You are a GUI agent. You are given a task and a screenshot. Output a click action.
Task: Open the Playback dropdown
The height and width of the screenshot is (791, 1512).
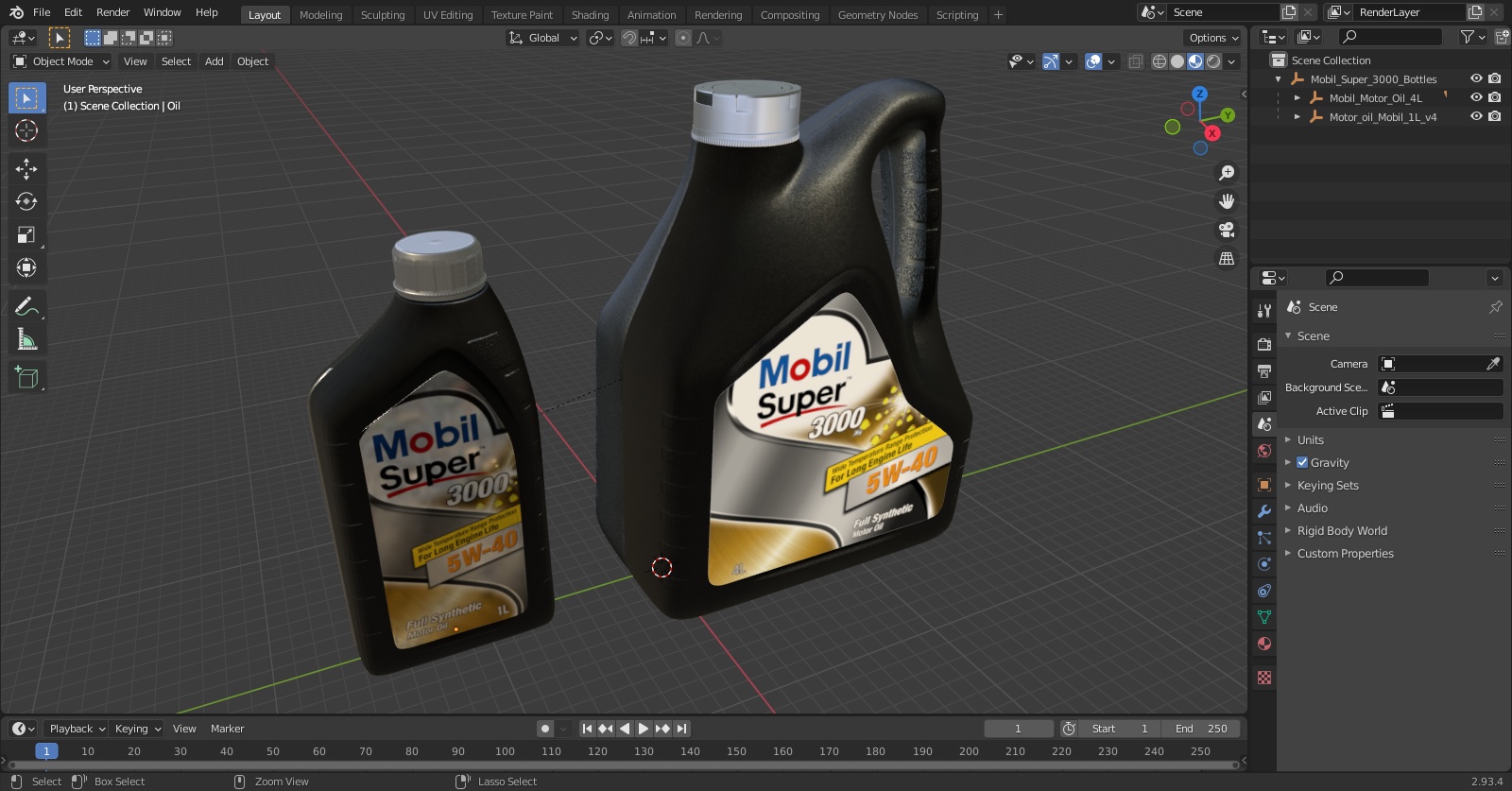pyautogui.click(x=76, y=729)
